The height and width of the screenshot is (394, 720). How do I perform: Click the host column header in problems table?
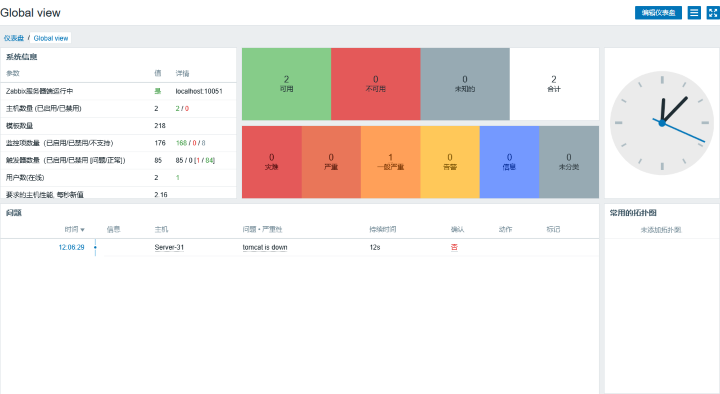pyautogui.click(x=161, y=229)
